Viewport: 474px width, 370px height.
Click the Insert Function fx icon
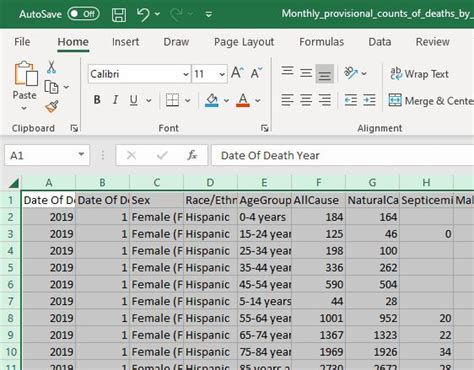click(192, 155)
